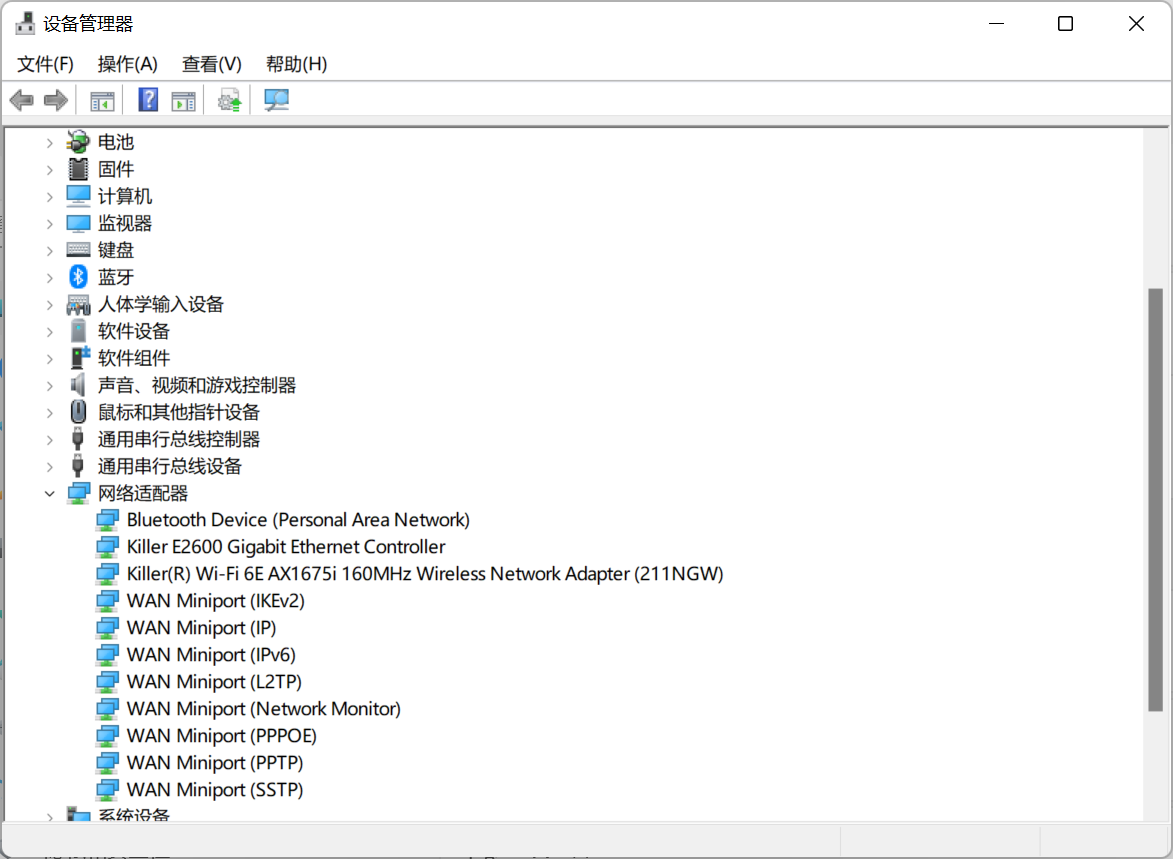Screen dimensions: 1173x859
Task: Select WAN Miniport (Network Monitor)
Action: (x=263, y=709)
